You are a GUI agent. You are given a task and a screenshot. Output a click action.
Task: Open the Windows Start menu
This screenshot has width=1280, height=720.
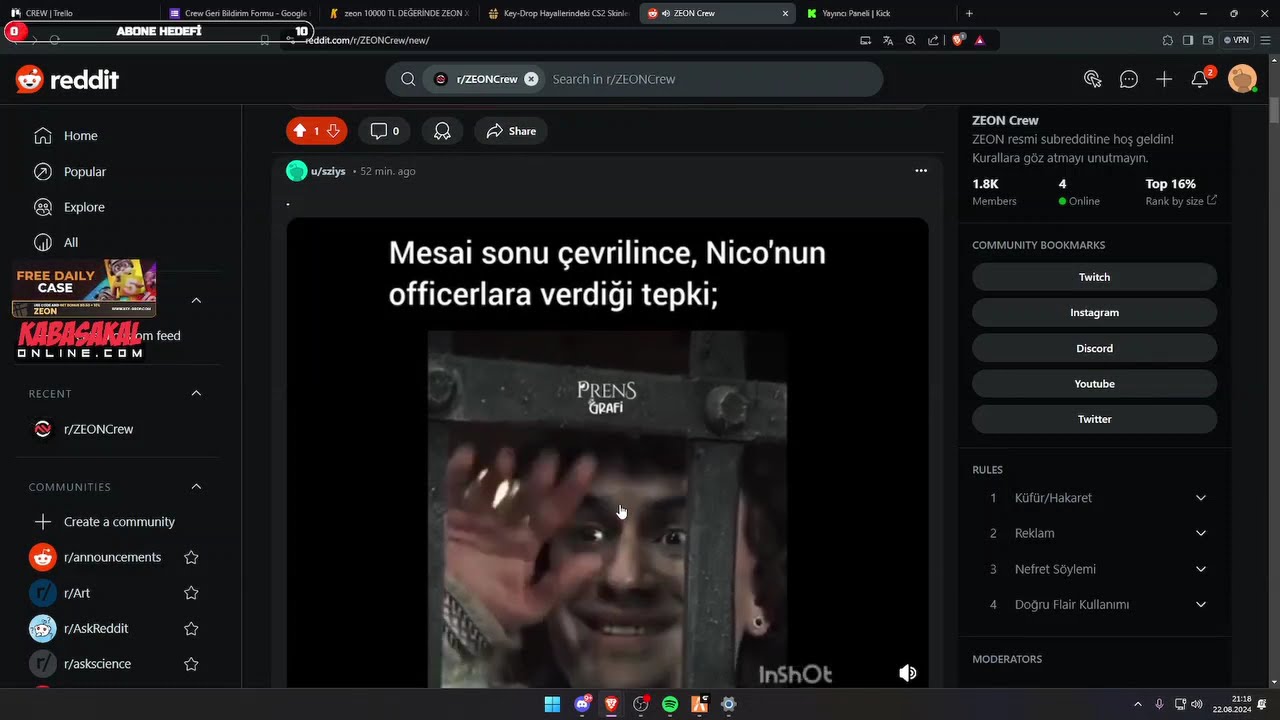[x=552, y=704]
